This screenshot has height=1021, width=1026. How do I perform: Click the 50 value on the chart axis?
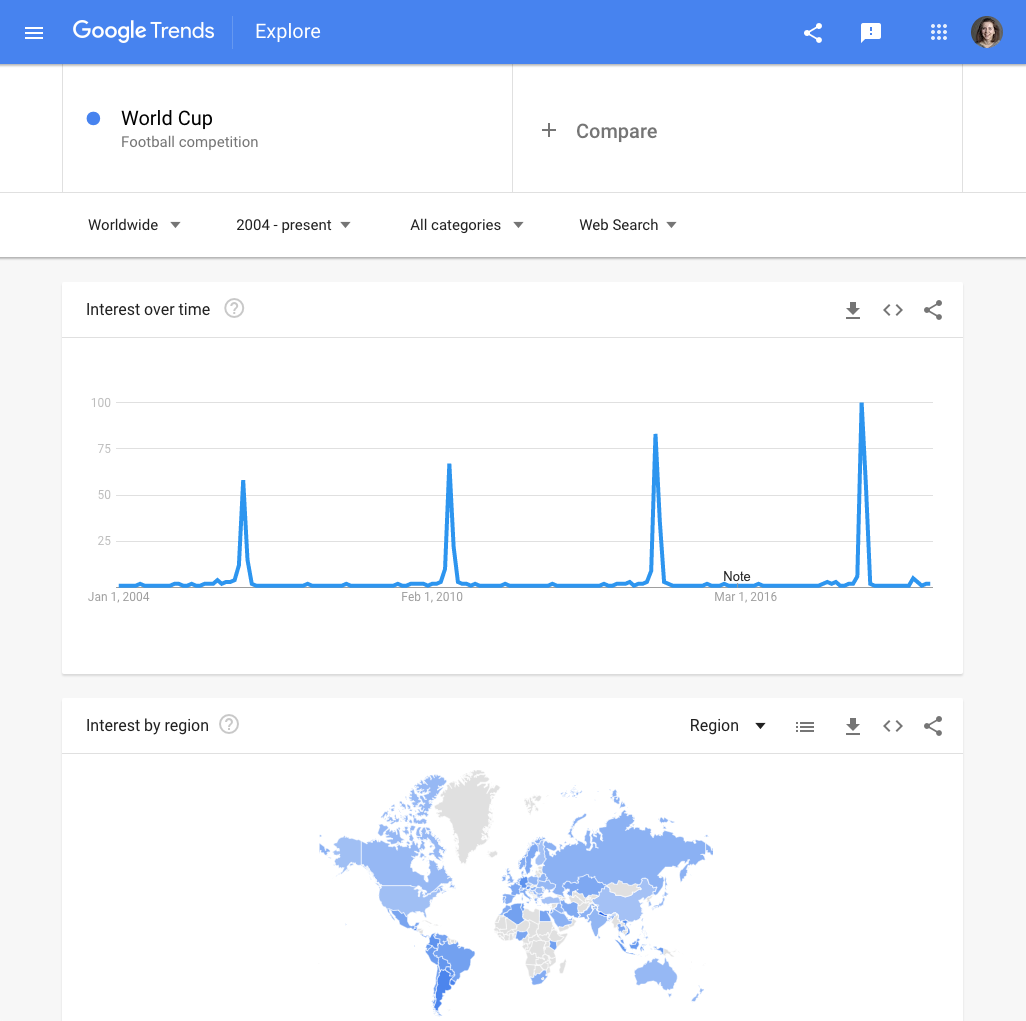point(104,495)
